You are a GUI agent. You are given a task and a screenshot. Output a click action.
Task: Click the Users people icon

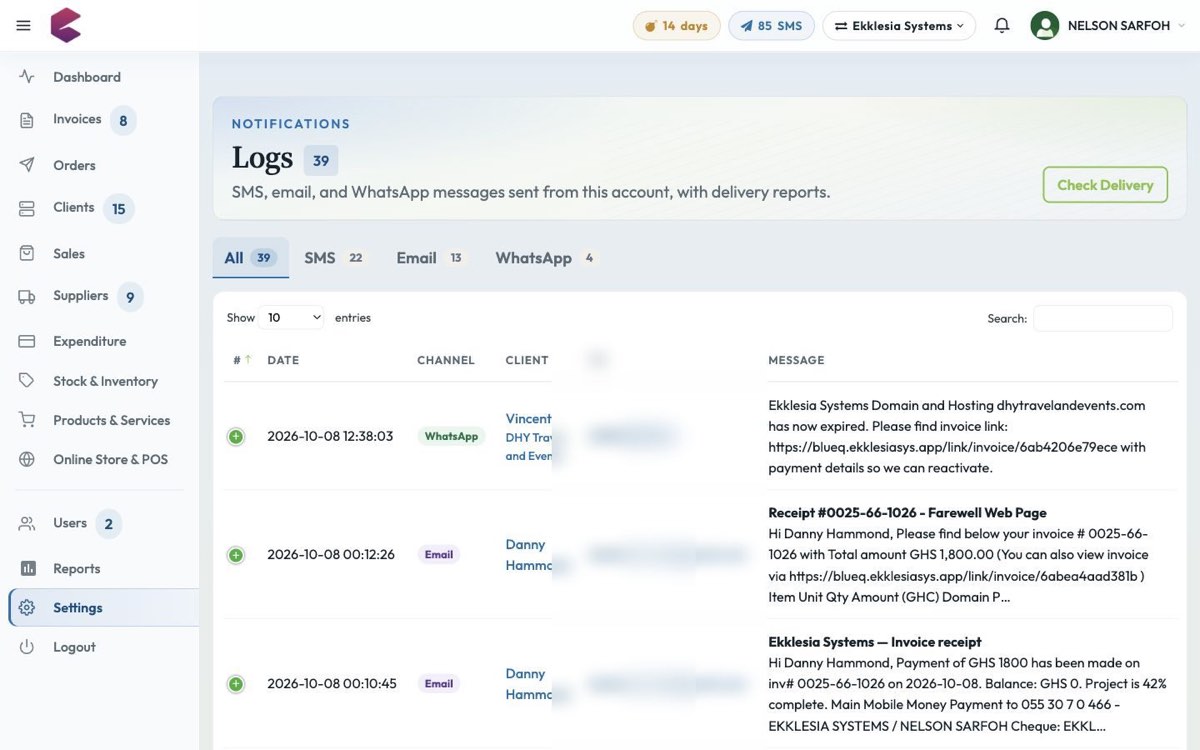27,523
